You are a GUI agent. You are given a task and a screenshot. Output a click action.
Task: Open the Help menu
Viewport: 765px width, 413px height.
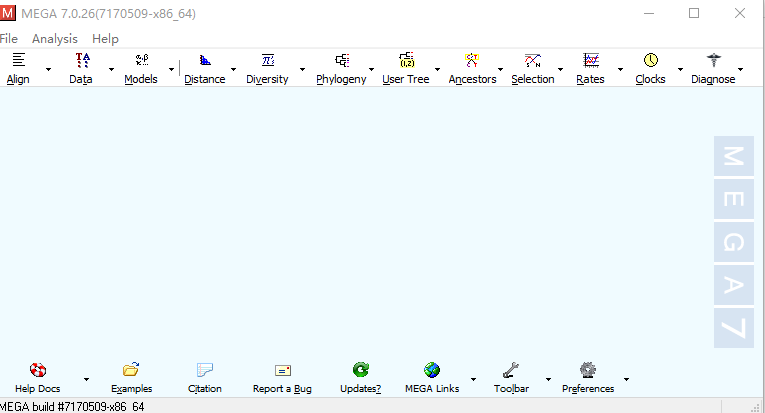[105, 39]
